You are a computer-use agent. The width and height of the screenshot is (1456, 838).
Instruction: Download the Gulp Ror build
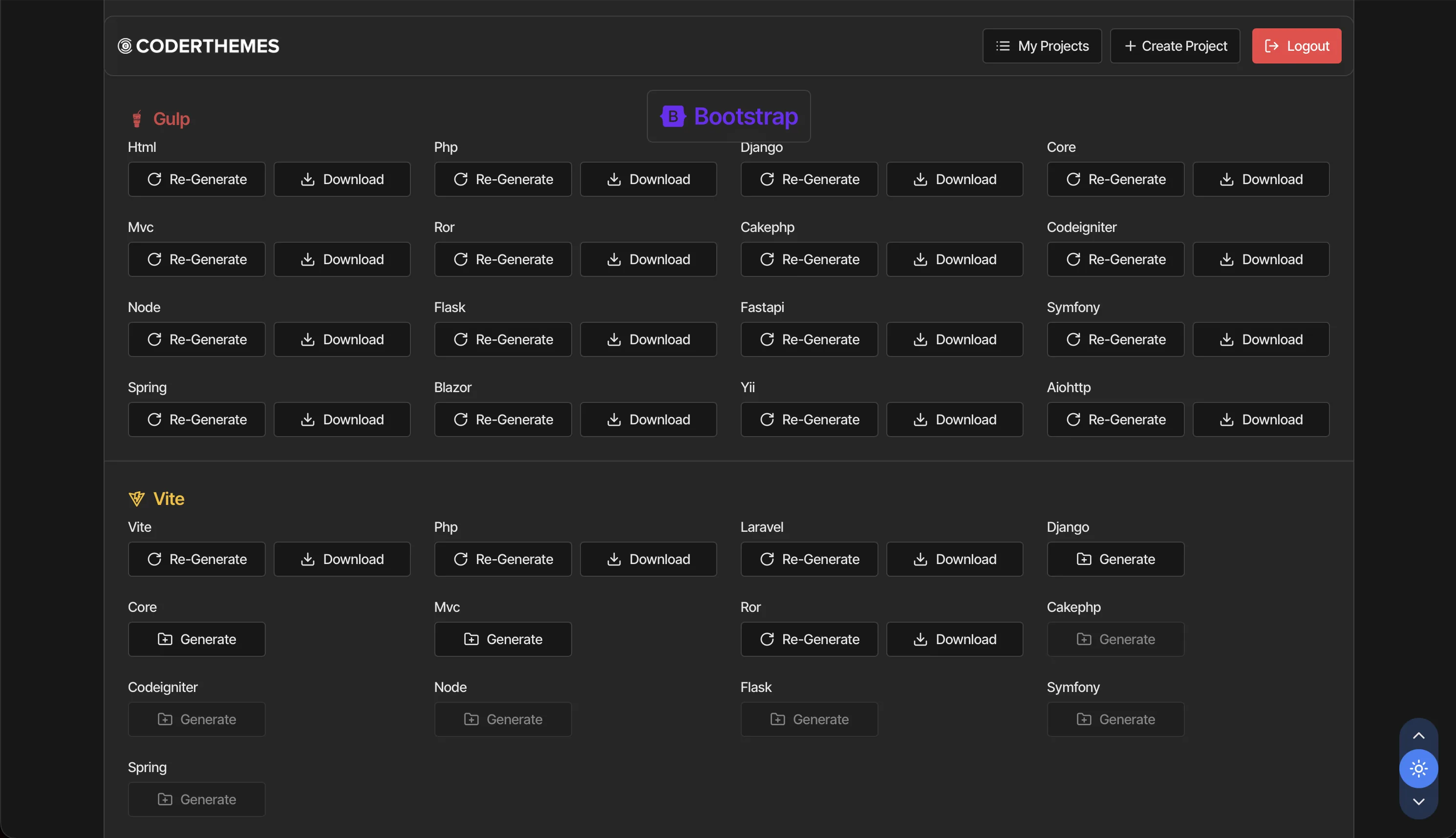[x=648, y=259]
